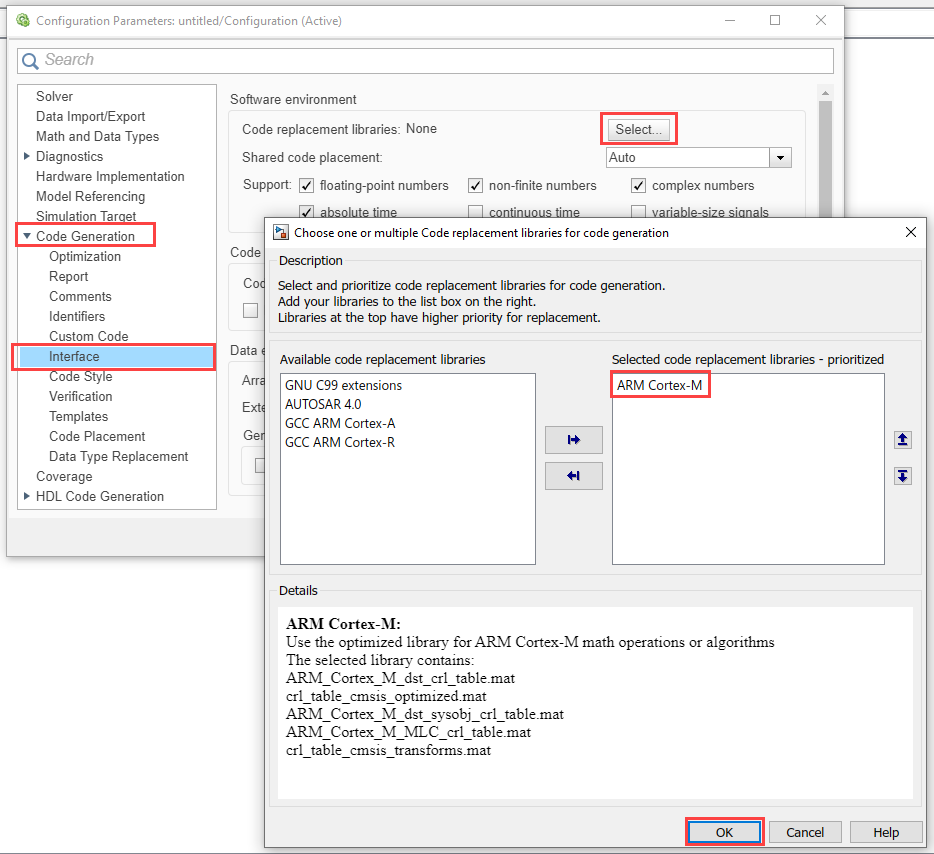The image size is (934, 854).
Task: Expand the HDL Code Generation node
Action: (x=27, y=496)
